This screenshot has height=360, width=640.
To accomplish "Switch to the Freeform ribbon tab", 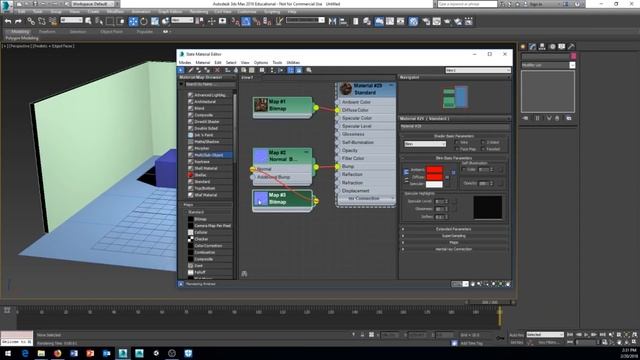I will [x=47, y=31].
